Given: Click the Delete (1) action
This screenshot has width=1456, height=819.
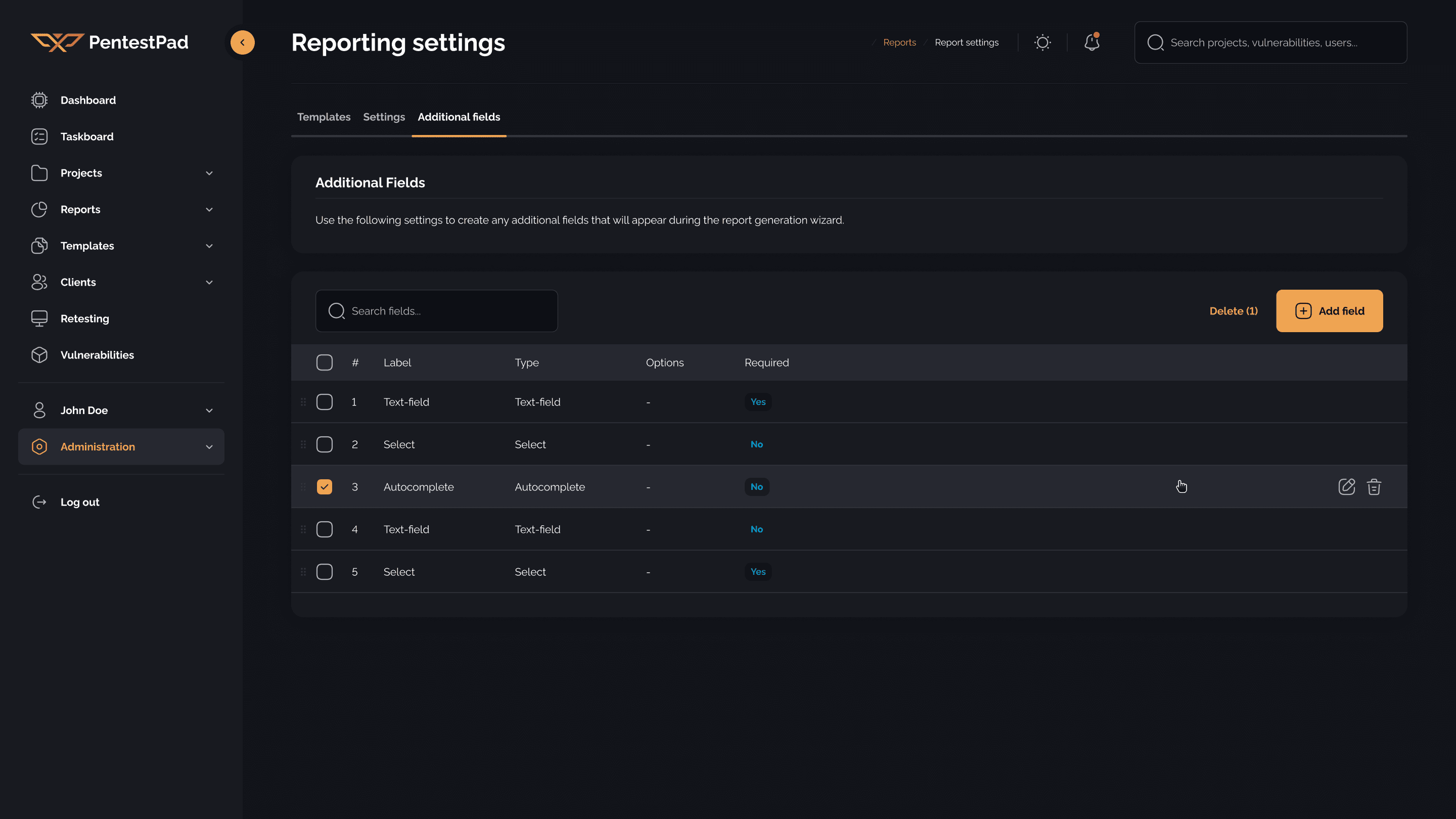Looking at the screenshot, I should (x=1234, y=311).
